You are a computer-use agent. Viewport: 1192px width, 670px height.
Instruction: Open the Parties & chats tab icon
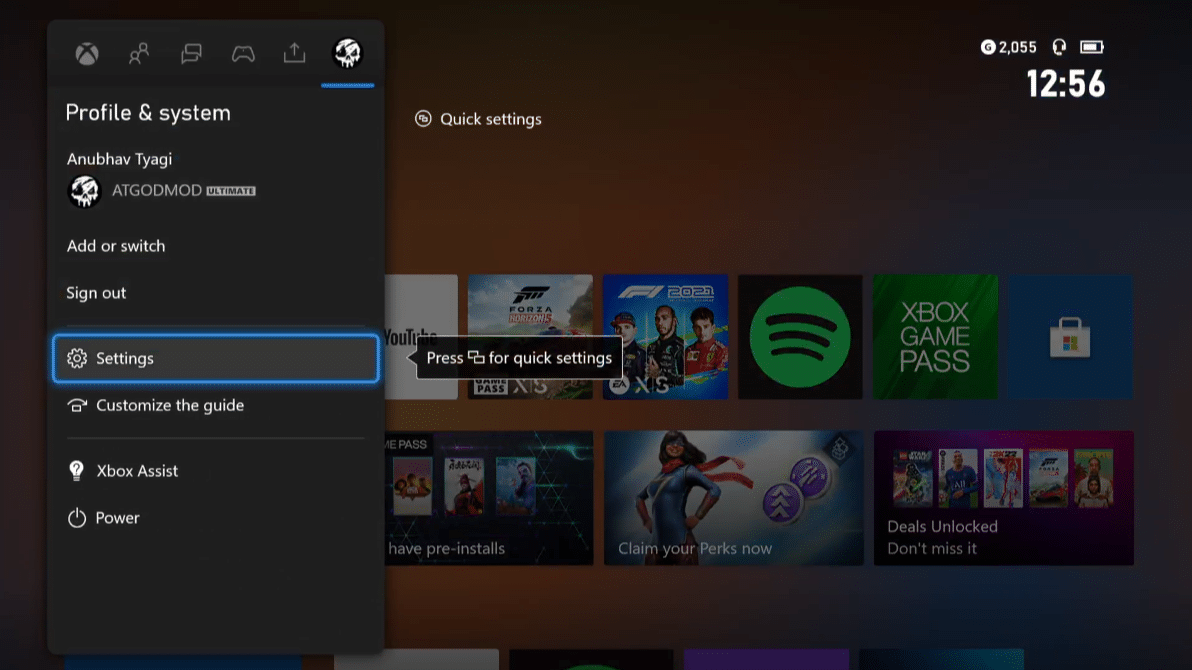(x=191, y=53)
